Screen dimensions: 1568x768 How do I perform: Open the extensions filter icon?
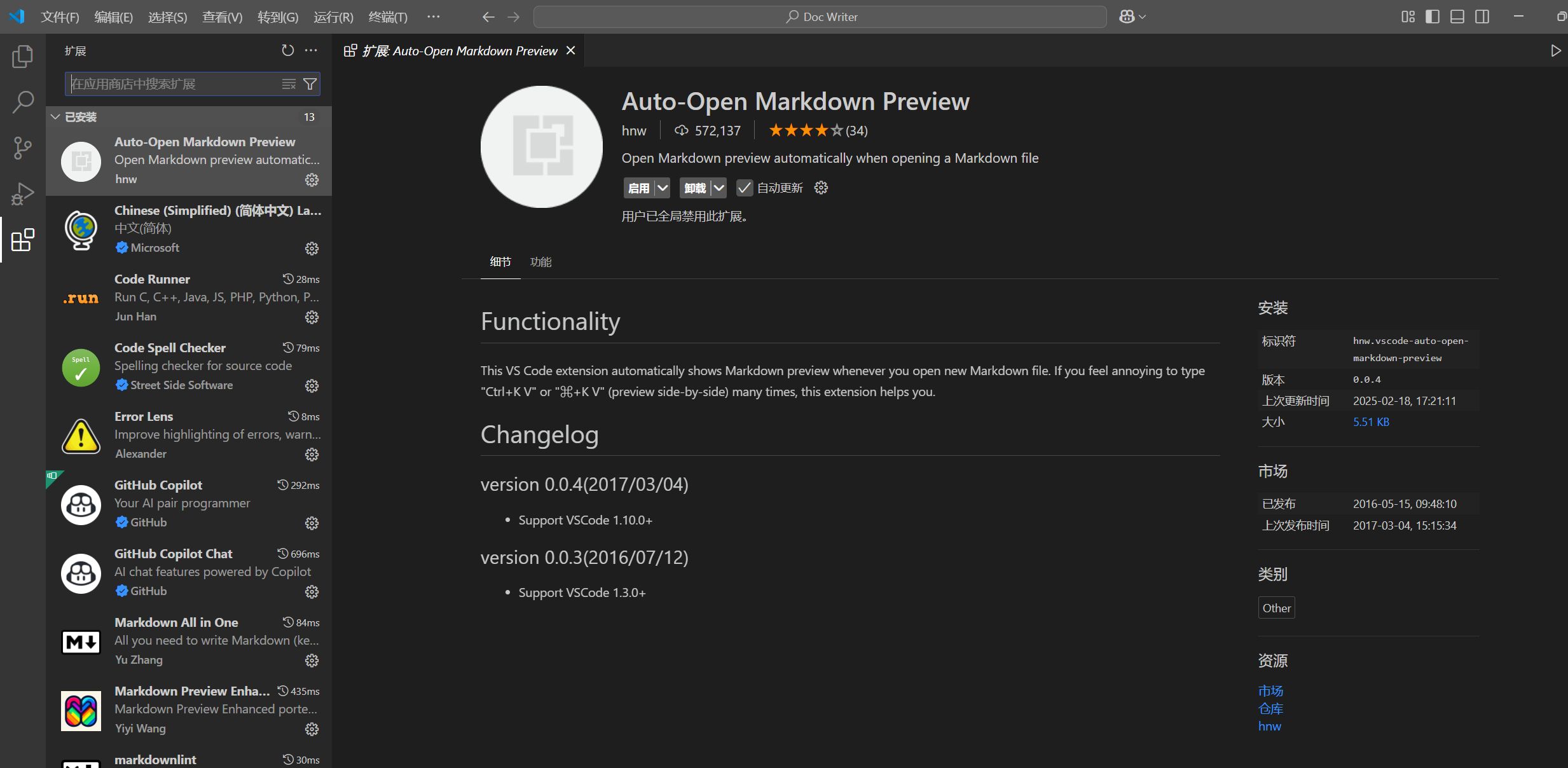coord(310,83)
